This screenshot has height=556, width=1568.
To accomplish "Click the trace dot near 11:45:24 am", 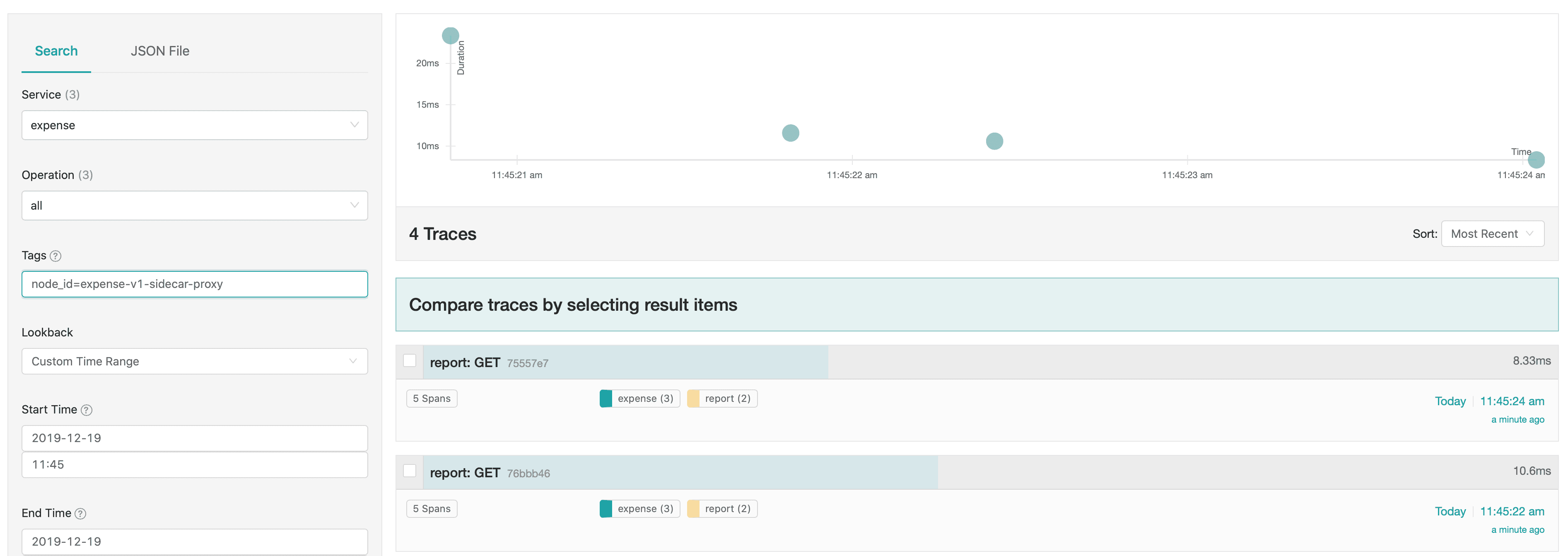I will [x=1536, y=160].
